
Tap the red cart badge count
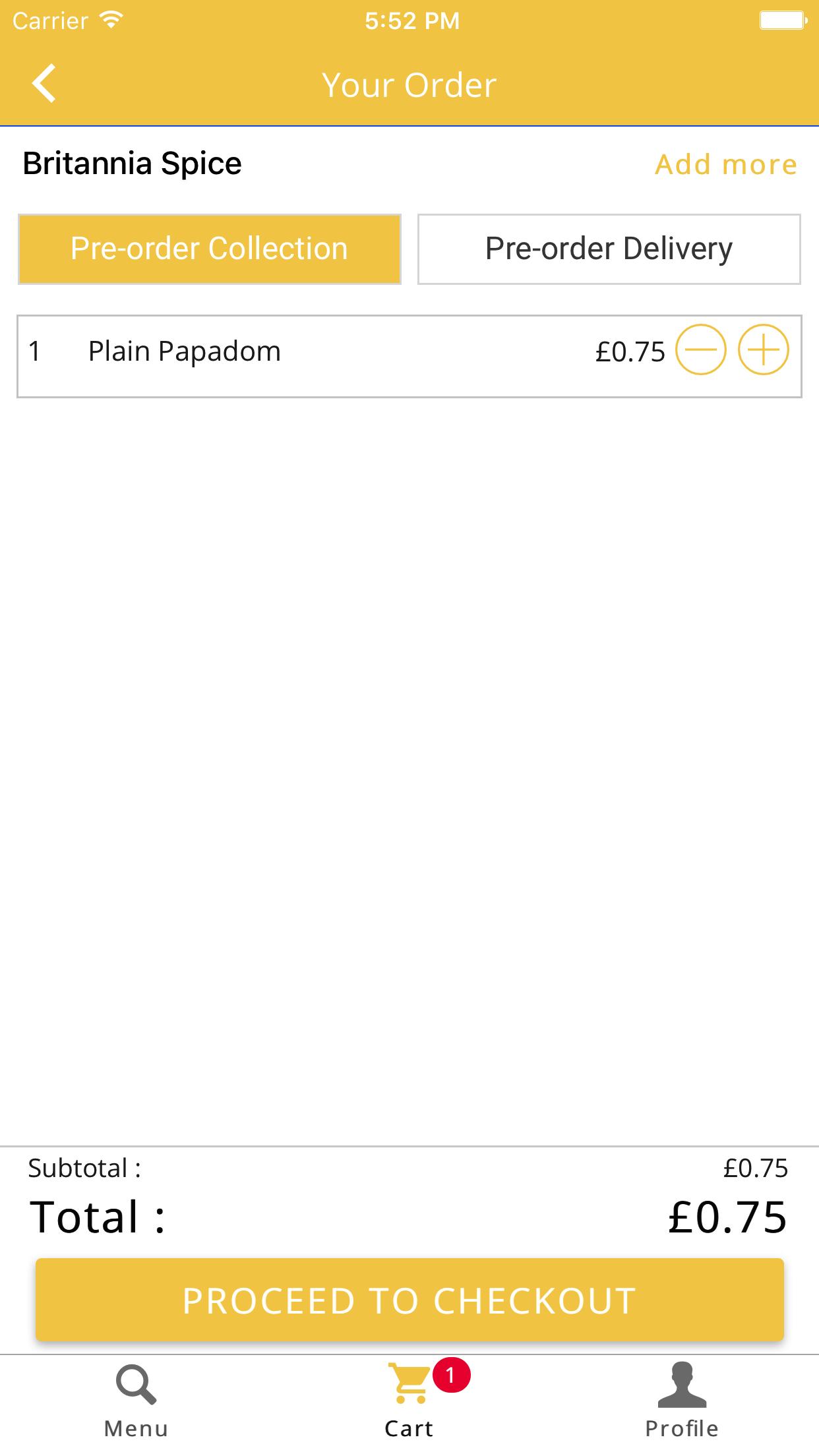451,1375
